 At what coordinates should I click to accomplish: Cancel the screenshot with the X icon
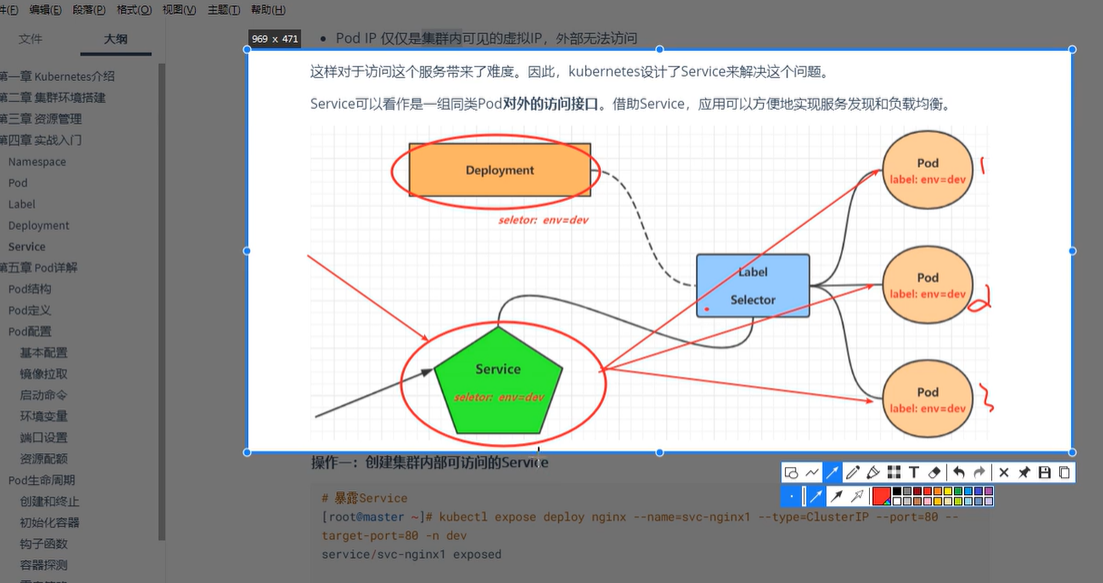pyautogui.click(x=1004, y=473)
